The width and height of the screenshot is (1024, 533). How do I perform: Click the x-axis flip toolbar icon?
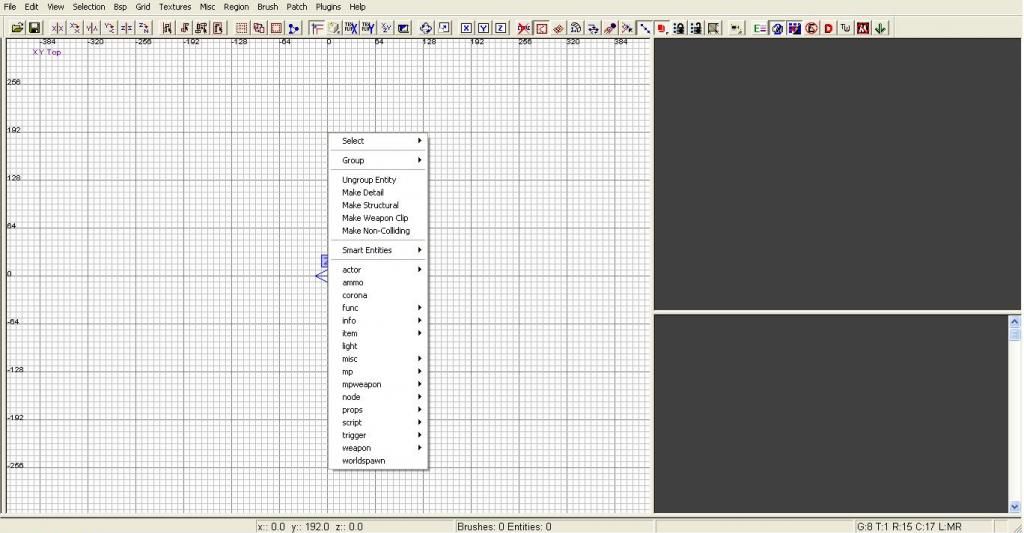57,28
